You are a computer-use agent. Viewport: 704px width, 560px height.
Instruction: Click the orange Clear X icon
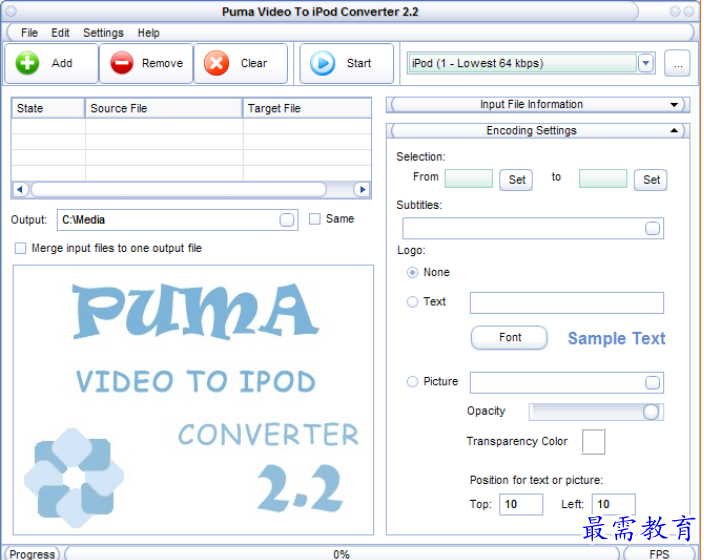pyautogui.click(x=216, y=63)
